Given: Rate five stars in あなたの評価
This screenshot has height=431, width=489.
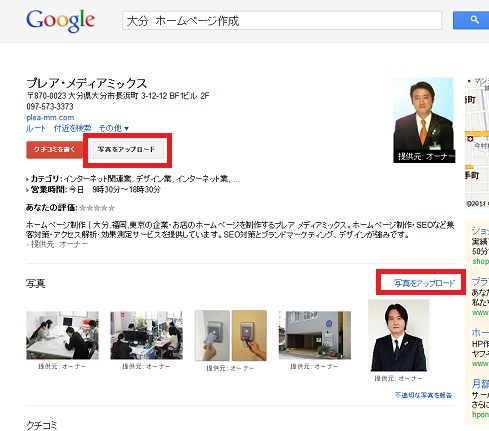Looking at the screenshot, I should (x=111, y=208).
